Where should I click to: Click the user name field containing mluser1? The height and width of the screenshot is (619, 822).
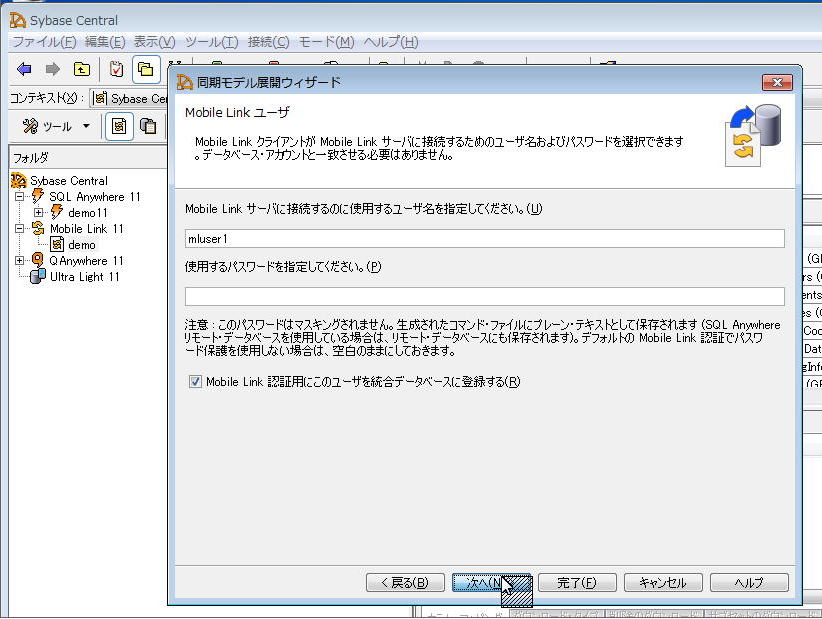(484, 239)
